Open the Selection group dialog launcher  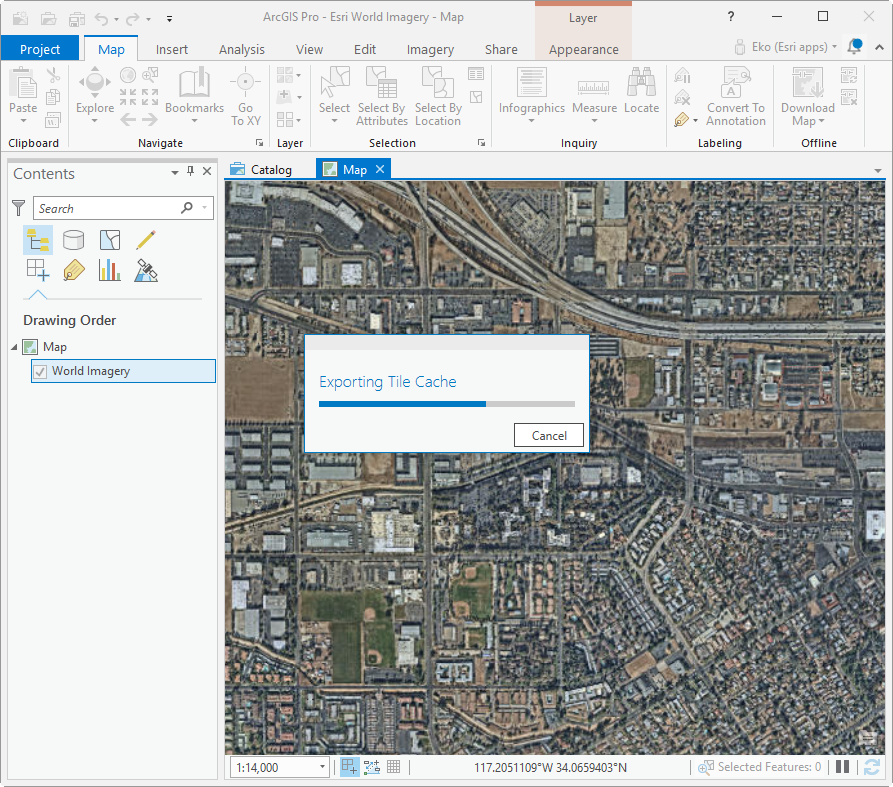[481, 143]
